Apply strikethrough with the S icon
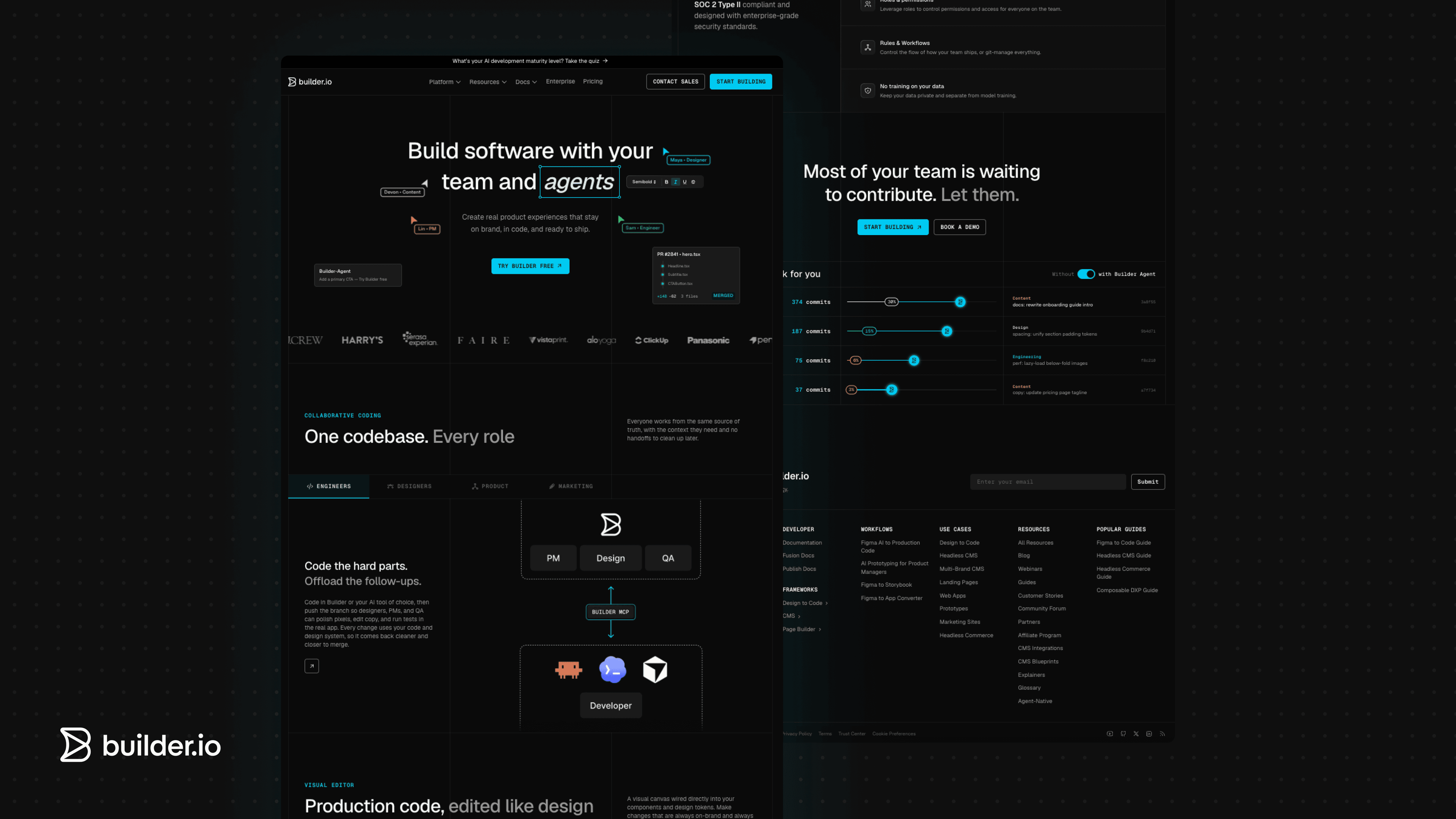This screenshot has height=819, width=1456. coord(693,182)
